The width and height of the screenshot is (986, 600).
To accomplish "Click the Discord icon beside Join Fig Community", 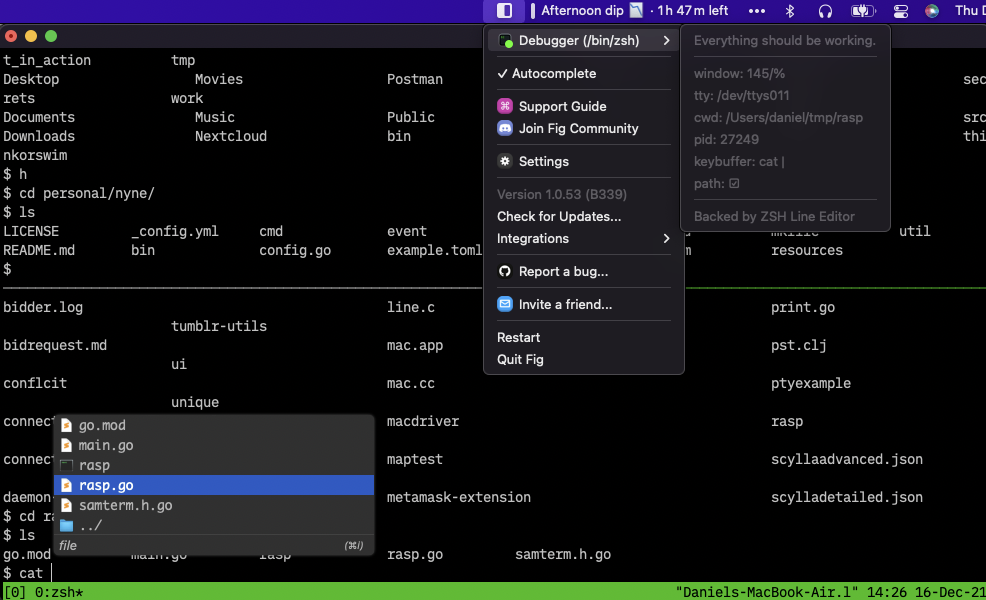I will click(x=506, y=128).
